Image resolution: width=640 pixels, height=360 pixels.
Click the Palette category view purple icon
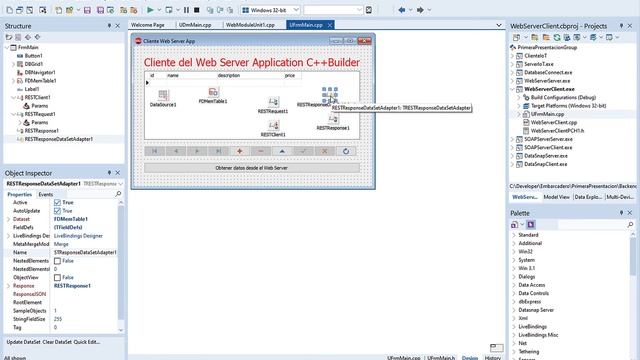pos(531,224)
